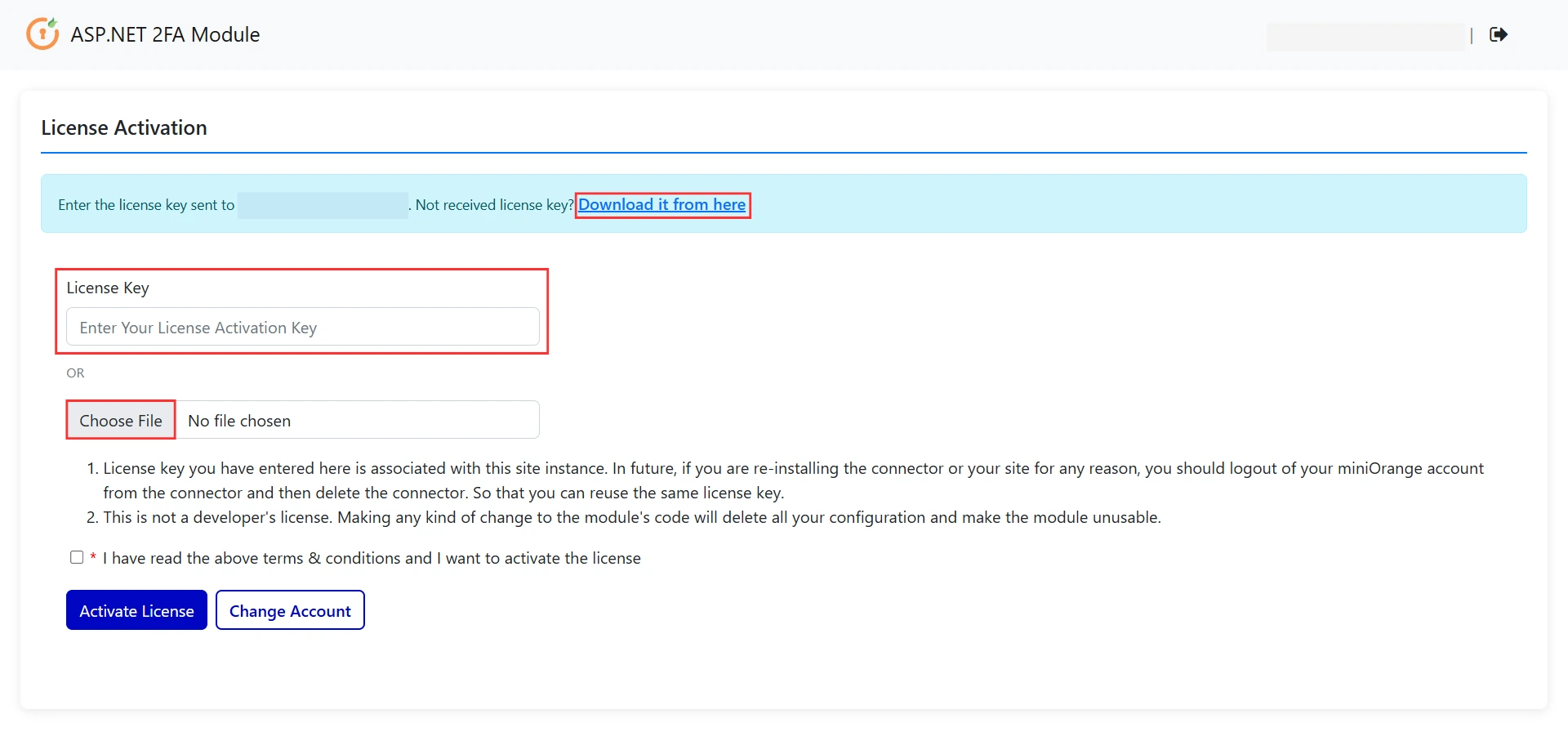The height and width of the screenshot is (732, 1568).
Task: Click the miniOrange logo icon
Action: 42,33
